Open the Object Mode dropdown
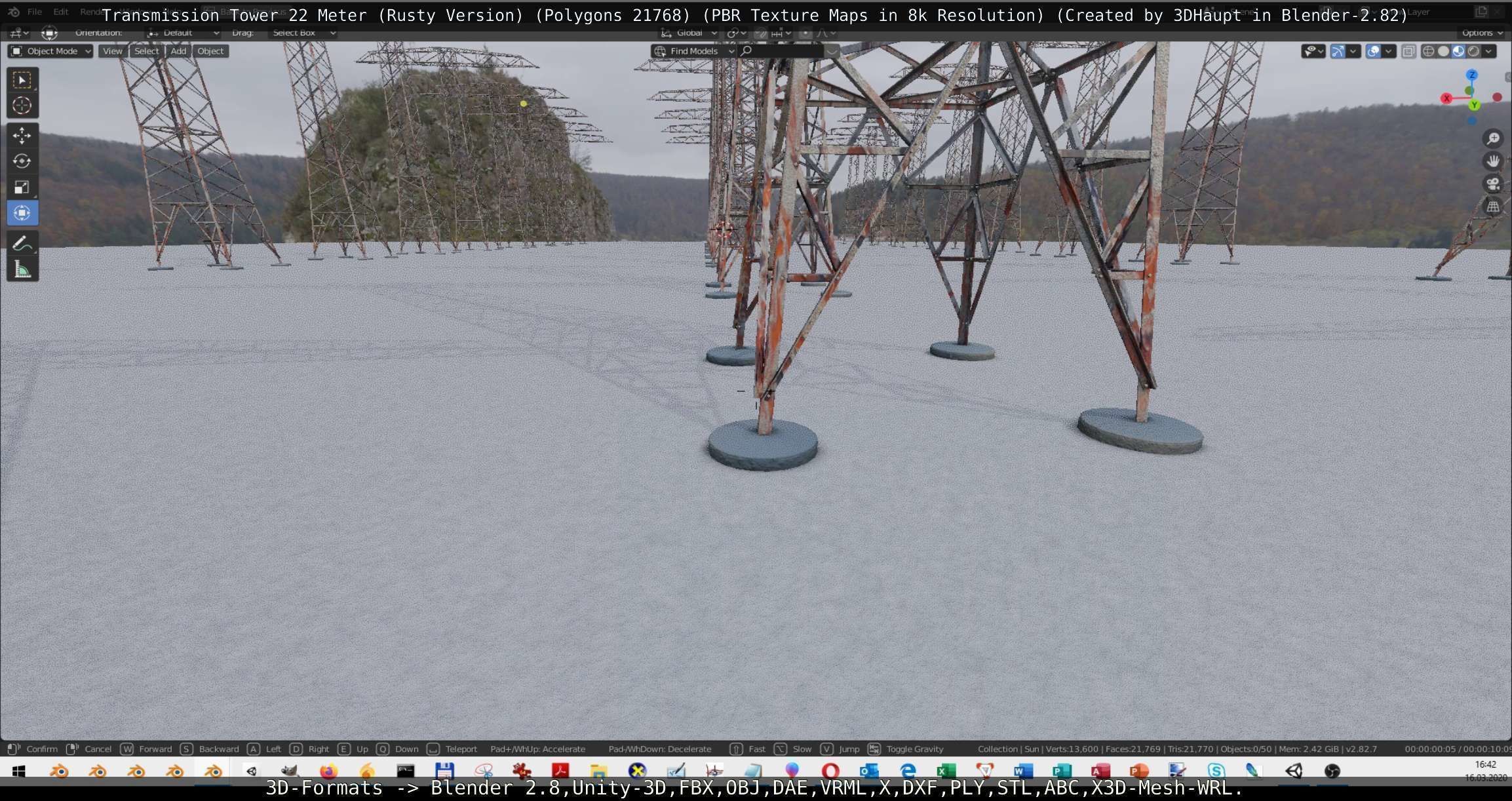The height and width of the screenshot is (801, 1512). 50,51
